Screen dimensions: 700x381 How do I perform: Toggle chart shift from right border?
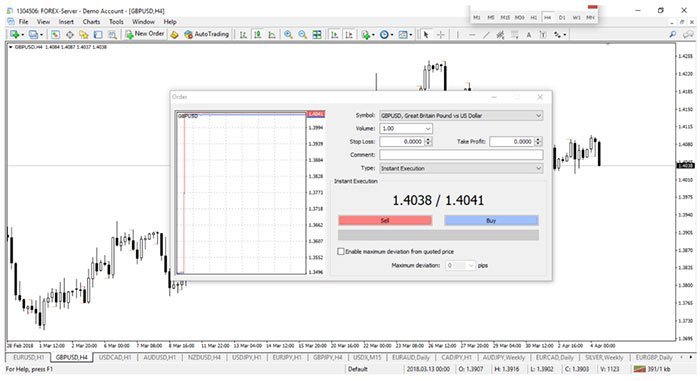click(349, 34)
